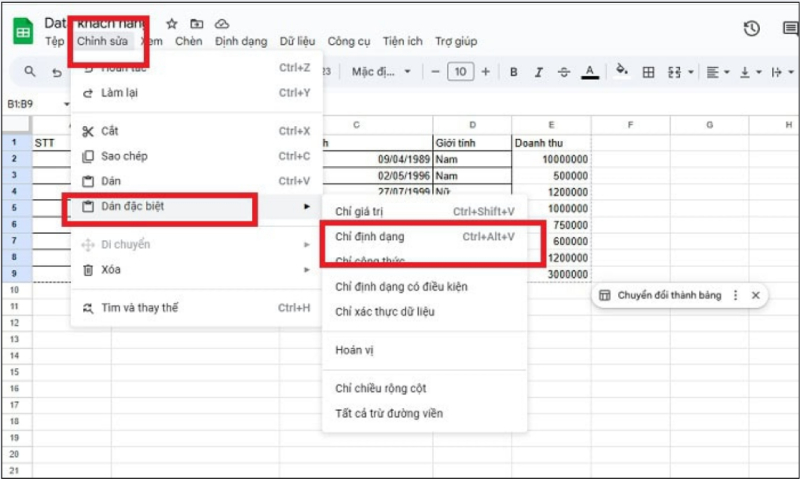Click the undo arrow in toolbar
The image size is (800, 479).
click(x=57, y=72)
